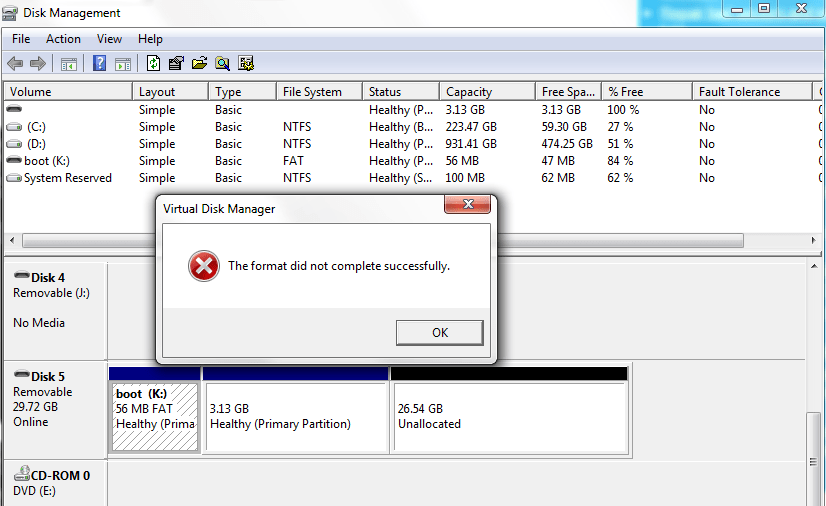Click the CD-ROM 0 drive icon
The image size is (826, 506).
click(22, 473)
